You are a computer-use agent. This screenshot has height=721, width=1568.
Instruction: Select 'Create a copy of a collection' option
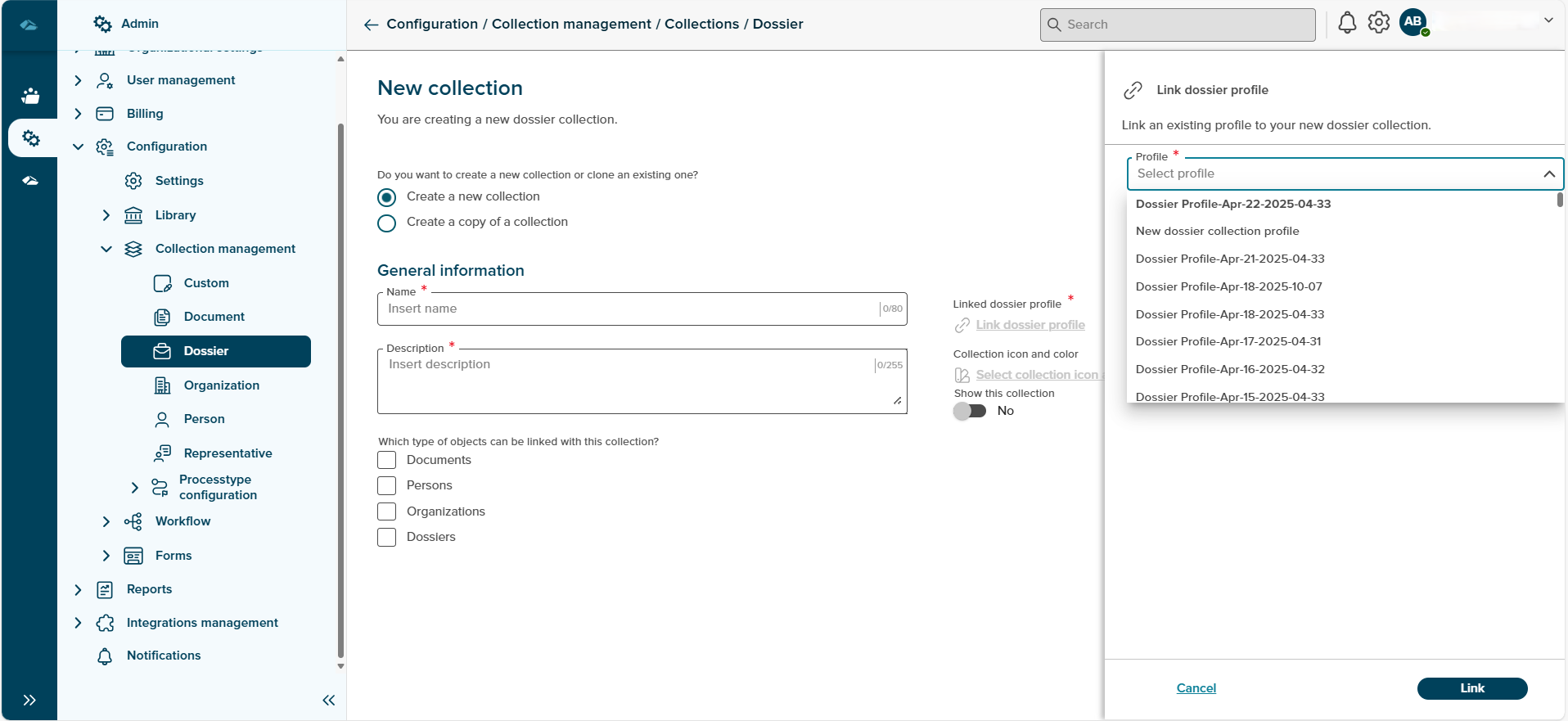[x=387, y=223]
